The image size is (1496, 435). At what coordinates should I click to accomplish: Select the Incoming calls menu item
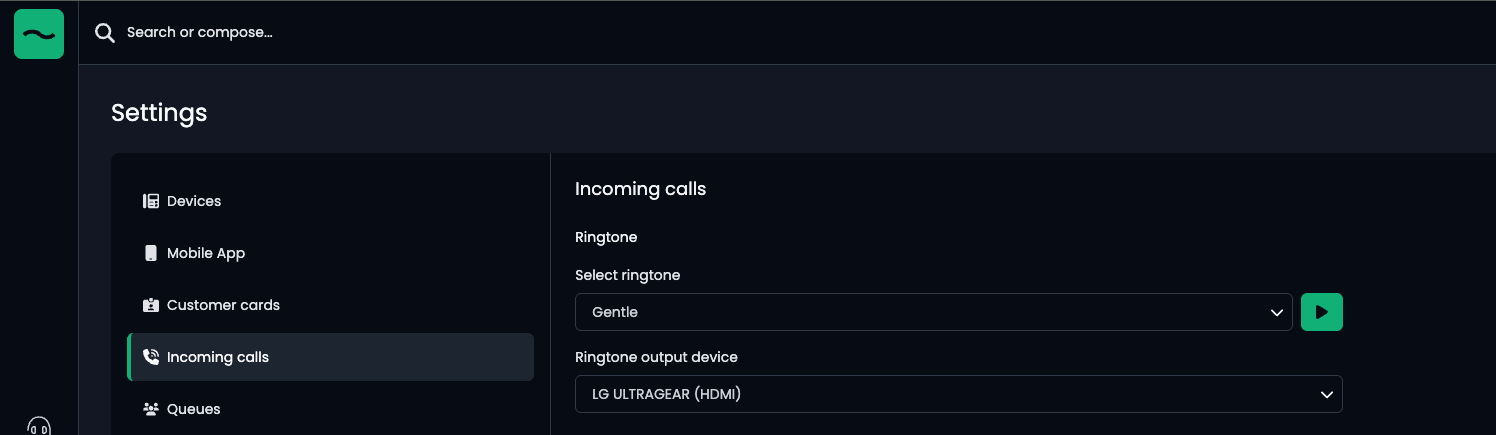coord(218,357)
